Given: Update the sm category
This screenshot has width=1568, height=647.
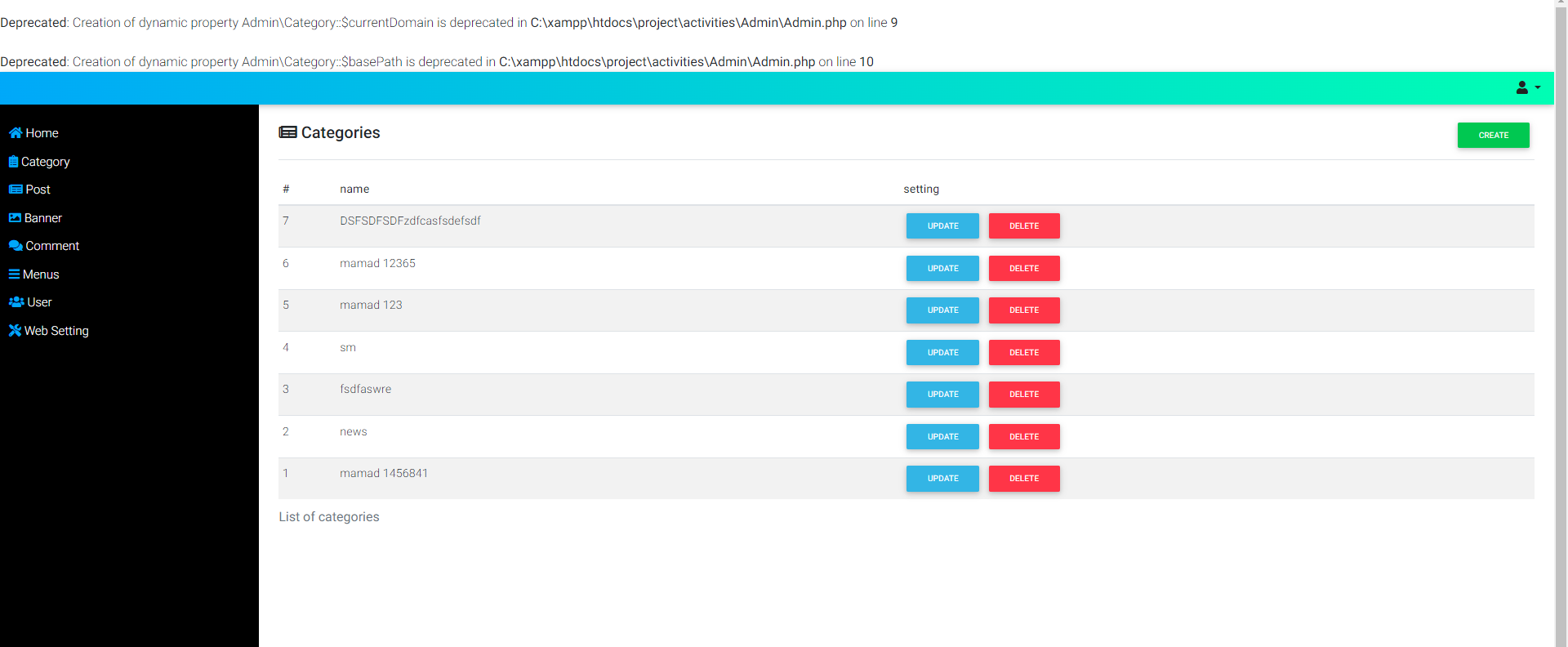Looking at the screenshot, I should click(942, 353).
